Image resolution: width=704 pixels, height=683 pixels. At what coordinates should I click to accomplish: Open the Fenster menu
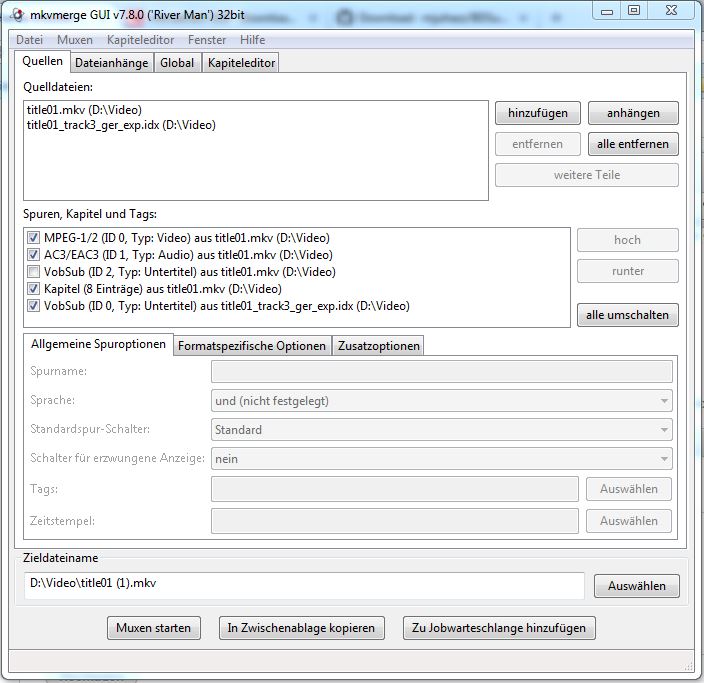click(207, 40)
